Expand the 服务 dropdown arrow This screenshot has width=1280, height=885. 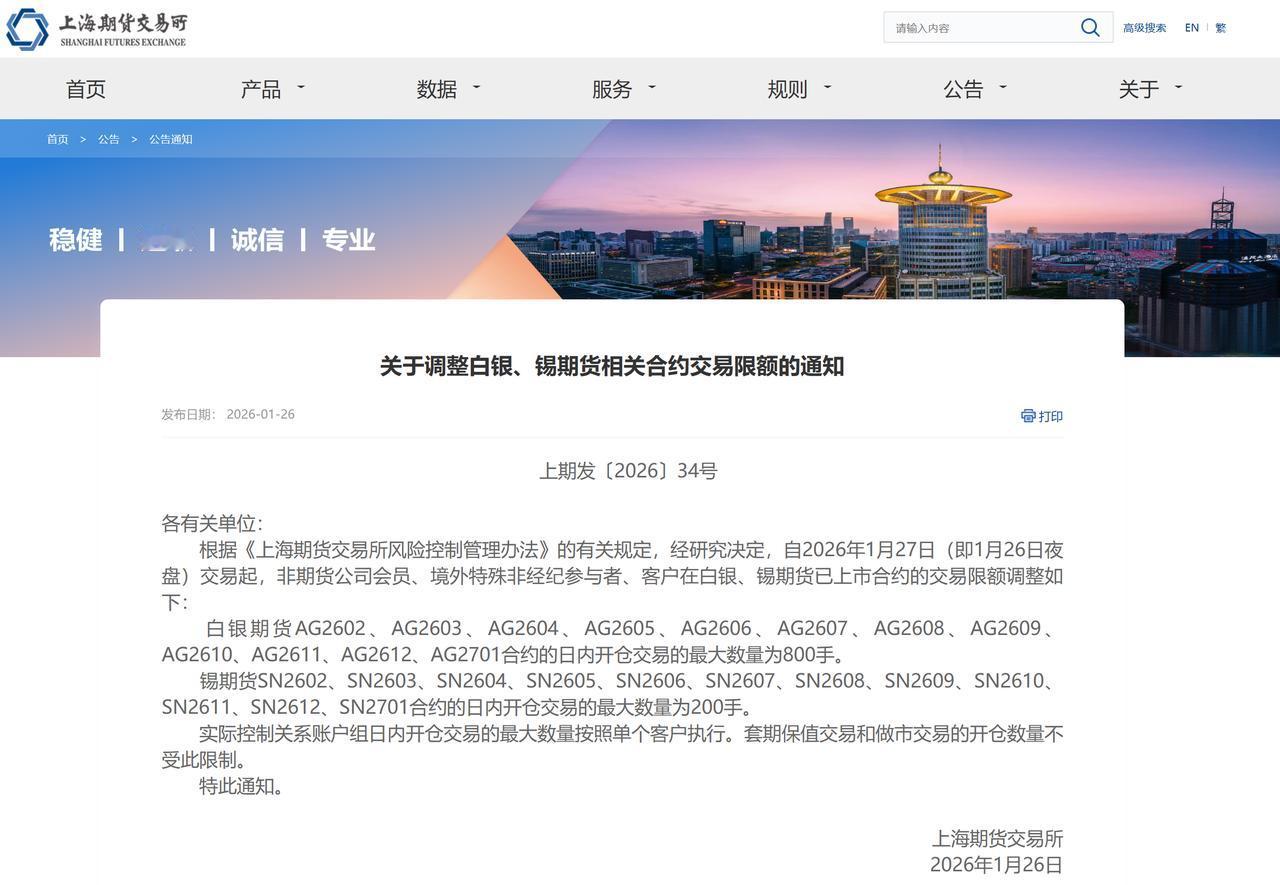tap(652, 87)
